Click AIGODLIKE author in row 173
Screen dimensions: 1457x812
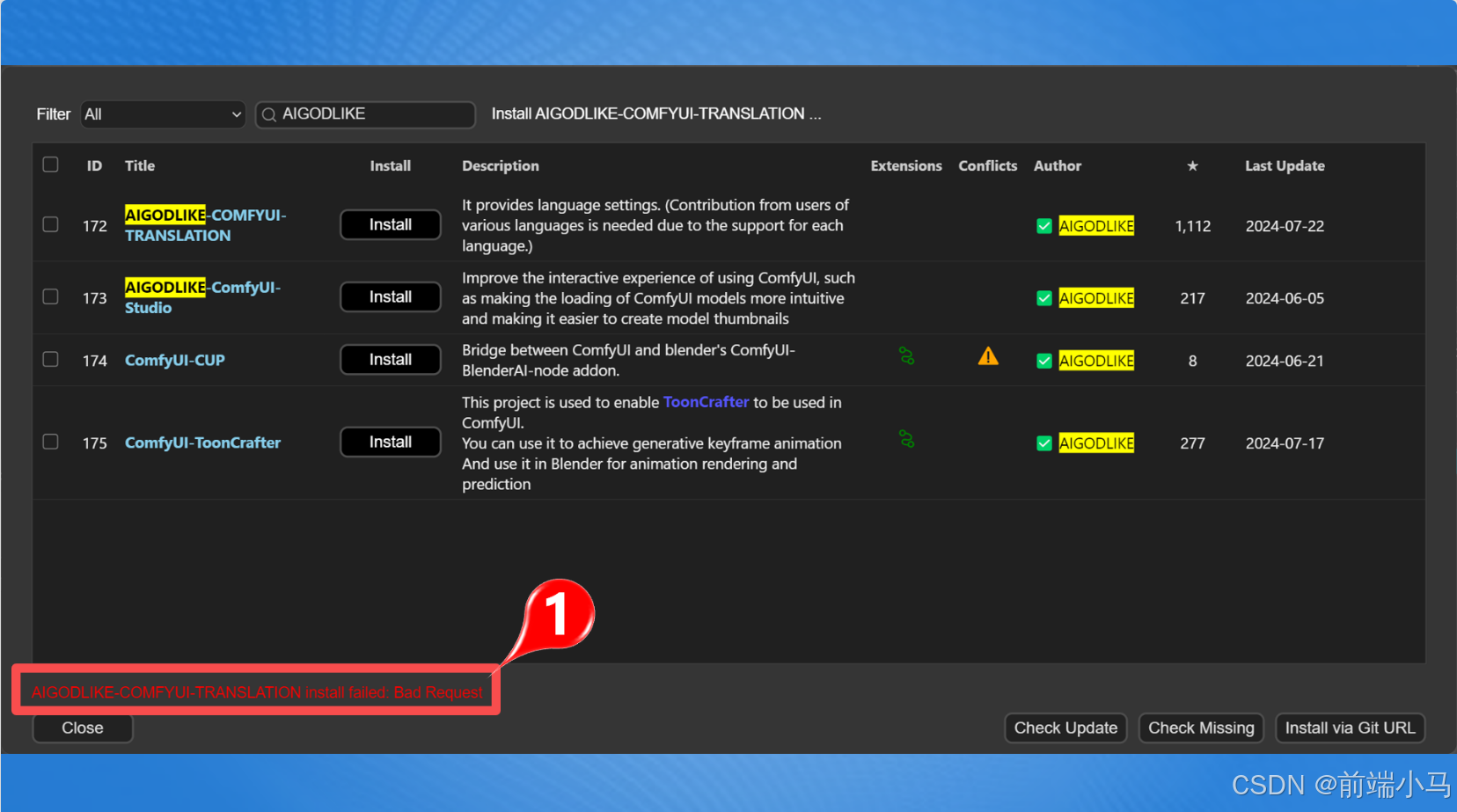[1096, 298]
